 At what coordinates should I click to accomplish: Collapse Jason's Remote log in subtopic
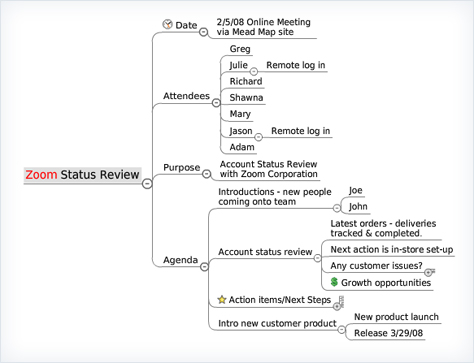pyautogui.click(x=259, y=137)
